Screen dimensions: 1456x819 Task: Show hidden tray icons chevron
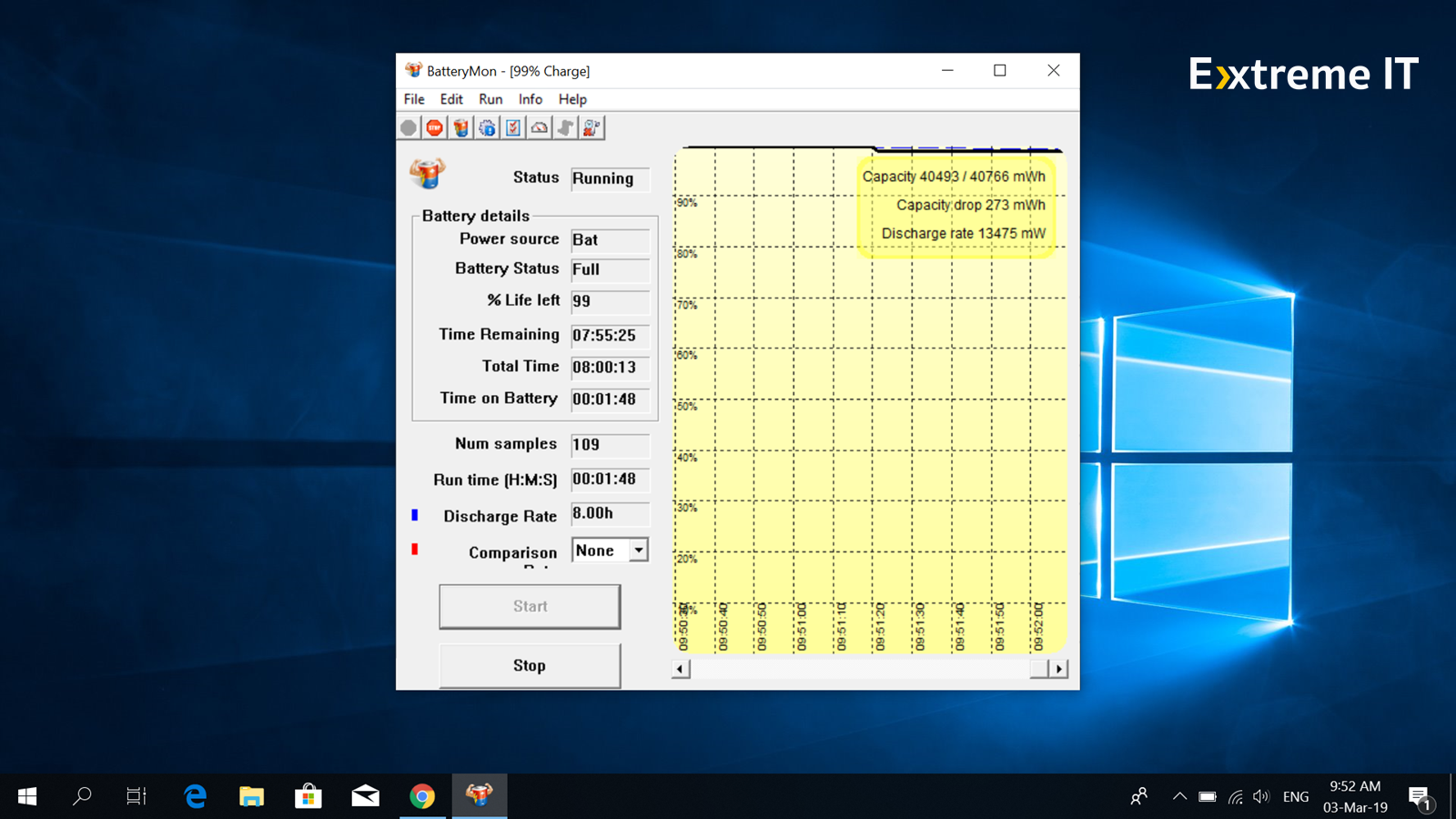click(x=1179, y=796)
